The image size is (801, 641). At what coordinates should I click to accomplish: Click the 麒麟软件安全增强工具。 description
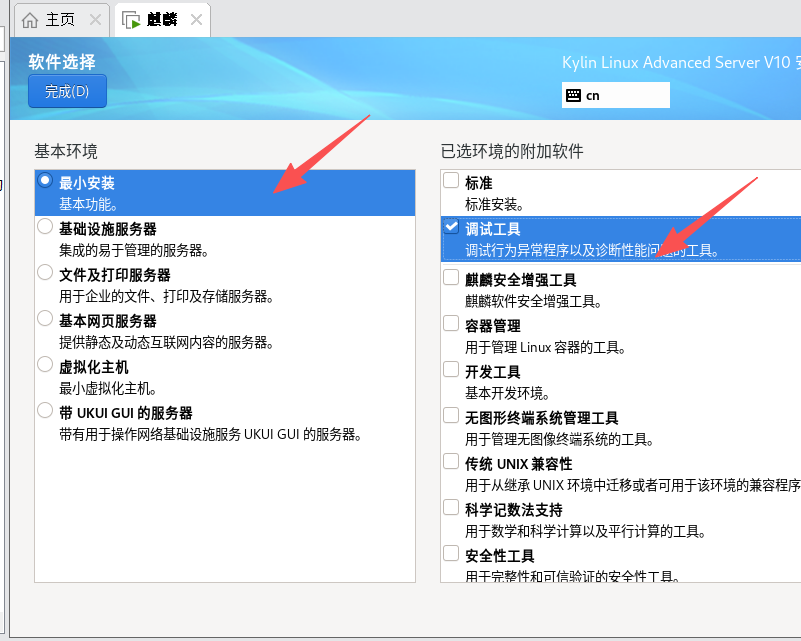pyautogui.click(x=533, y=301)
